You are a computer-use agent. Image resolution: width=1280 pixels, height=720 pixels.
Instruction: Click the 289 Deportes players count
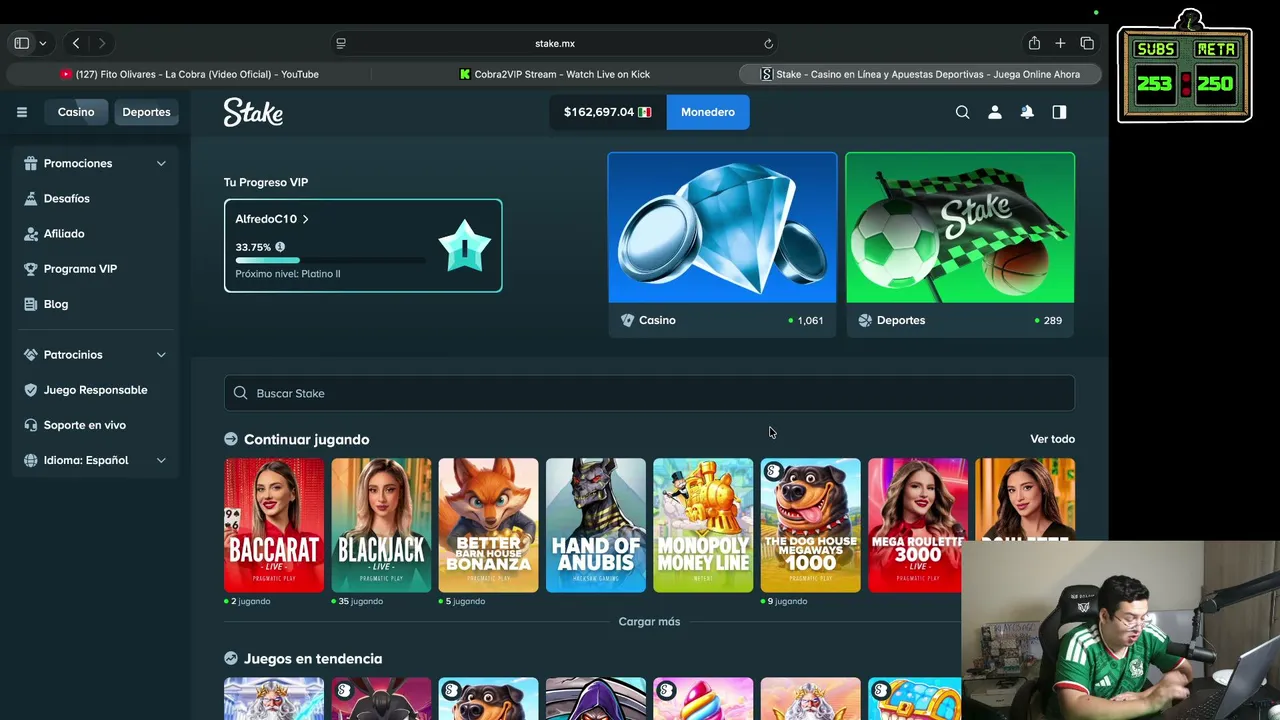[1052, 320]
